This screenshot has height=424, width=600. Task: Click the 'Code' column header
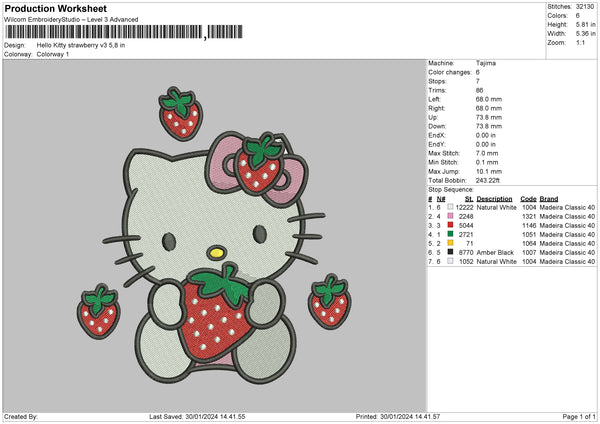(528, 199)
